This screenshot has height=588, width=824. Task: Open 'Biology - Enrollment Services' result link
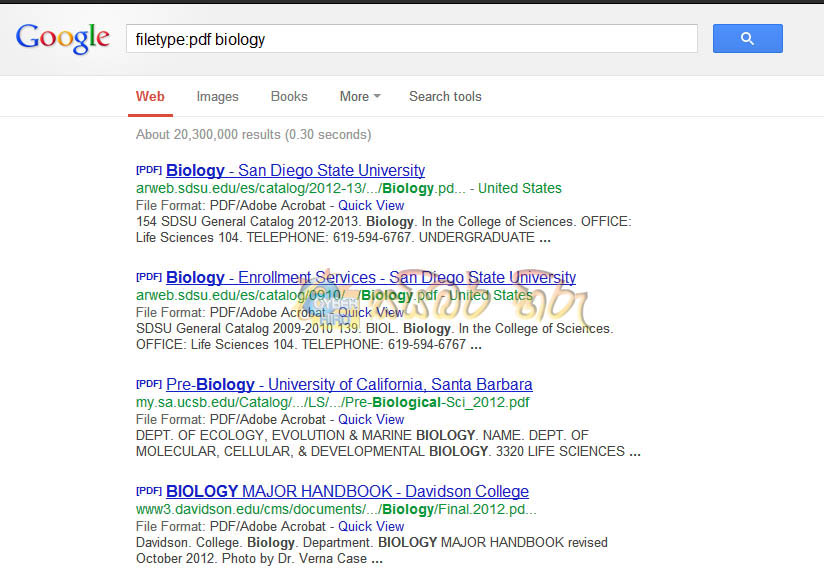pyautogui.click(x=371, y=277)
